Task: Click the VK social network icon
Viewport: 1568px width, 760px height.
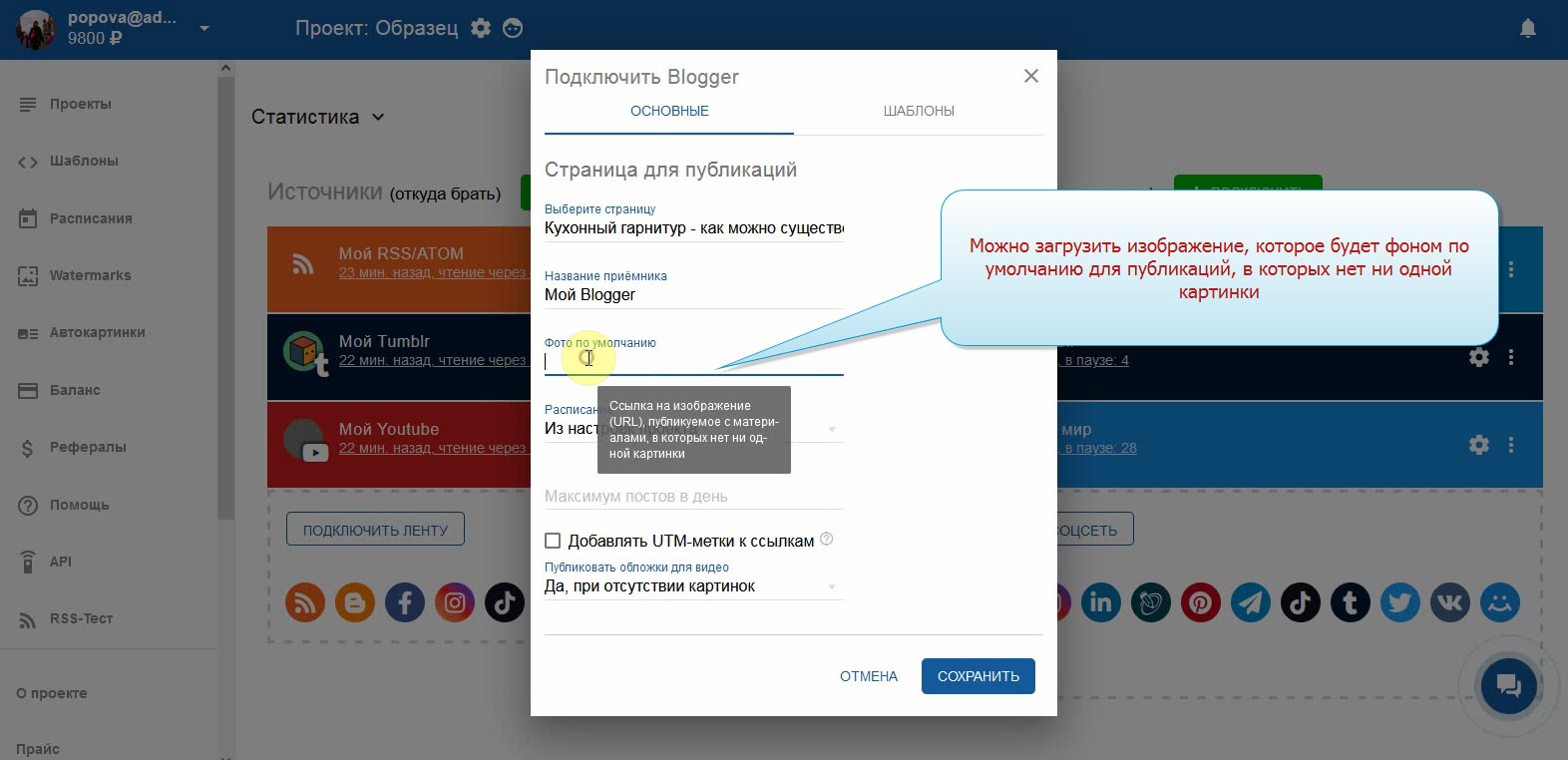Action: [x=1449, y=602]
